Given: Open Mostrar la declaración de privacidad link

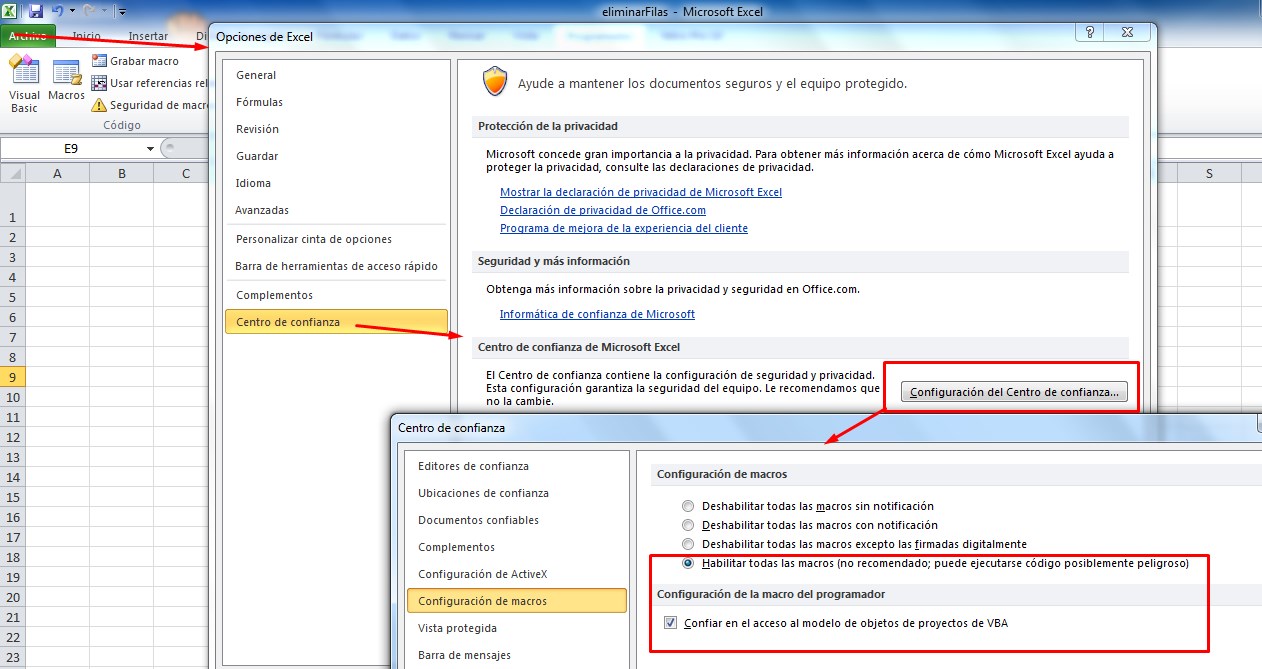Looking at the screenshot, I should click(640, 192).
